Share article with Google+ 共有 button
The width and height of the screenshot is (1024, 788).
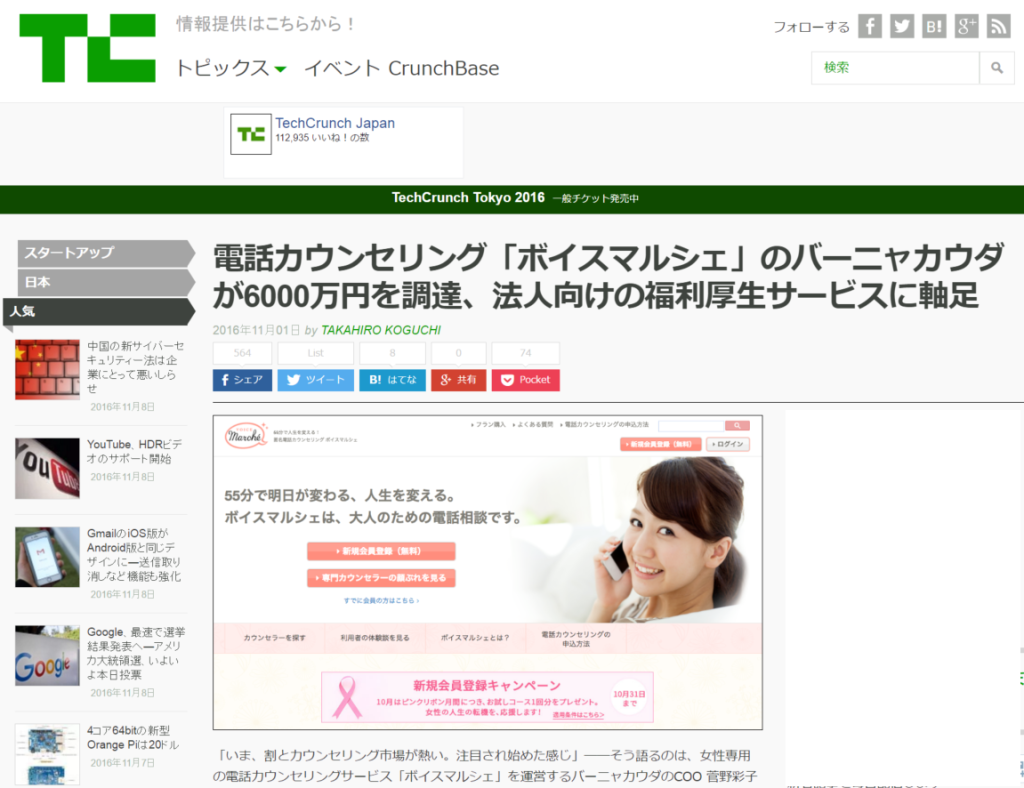458,380
